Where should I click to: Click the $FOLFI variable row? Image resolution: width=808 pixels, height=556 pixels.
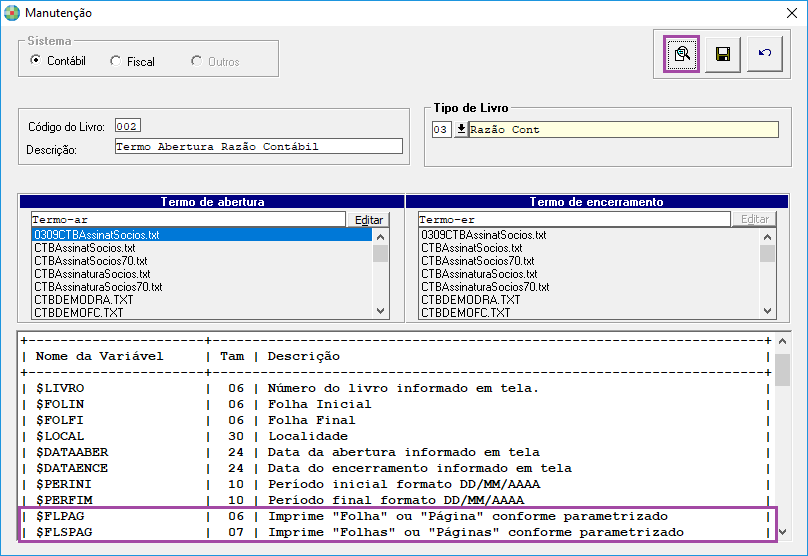(x=396, y=420)
